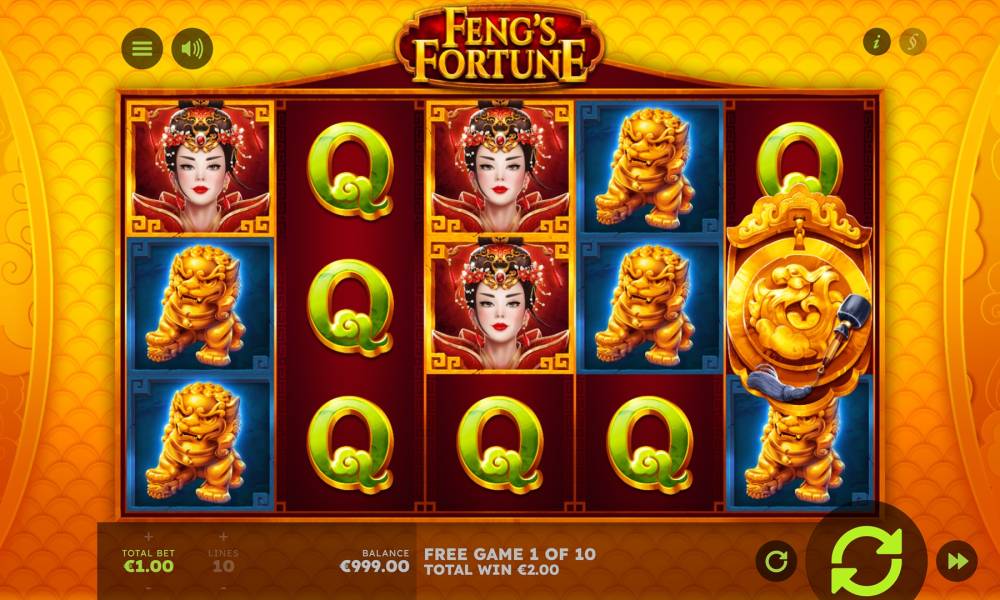The width and height of the screenshot is (1000, 600).
Task: Click Free Game 1 of 10 text
Action: tap(510, 553)
